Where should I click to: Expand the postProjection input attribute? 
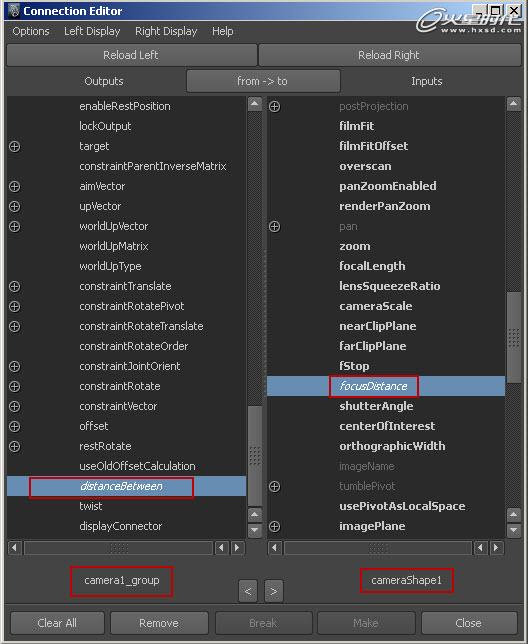click(x=274, y=106)
